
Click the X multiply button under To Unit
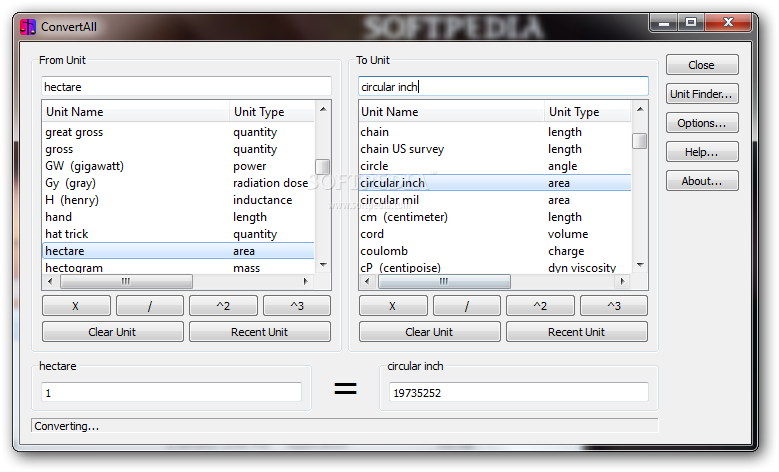pyautogui.click(x=393, y=306)
